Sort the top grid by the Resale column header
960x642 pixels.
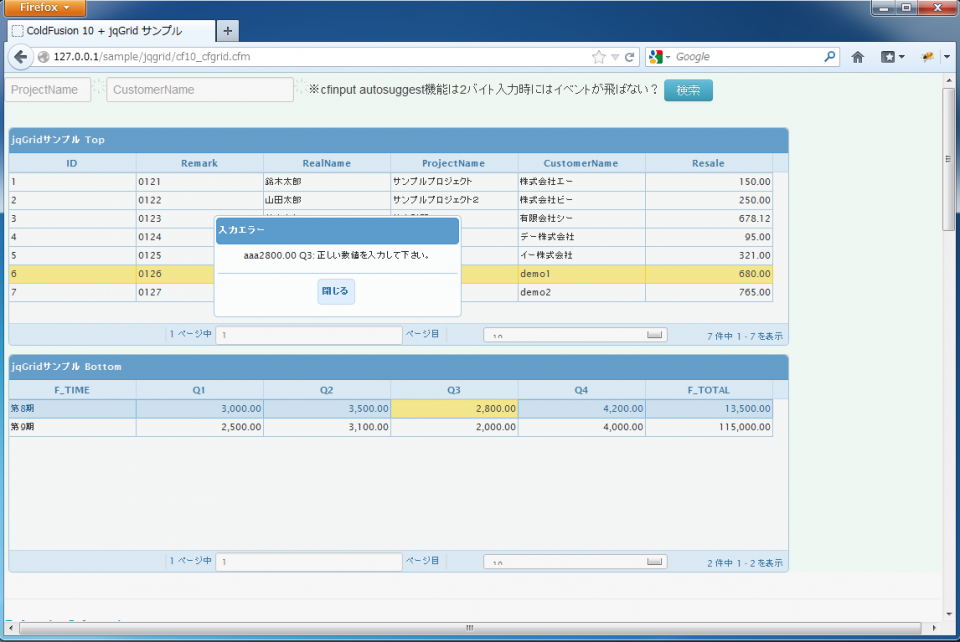[x=708, y=163]
